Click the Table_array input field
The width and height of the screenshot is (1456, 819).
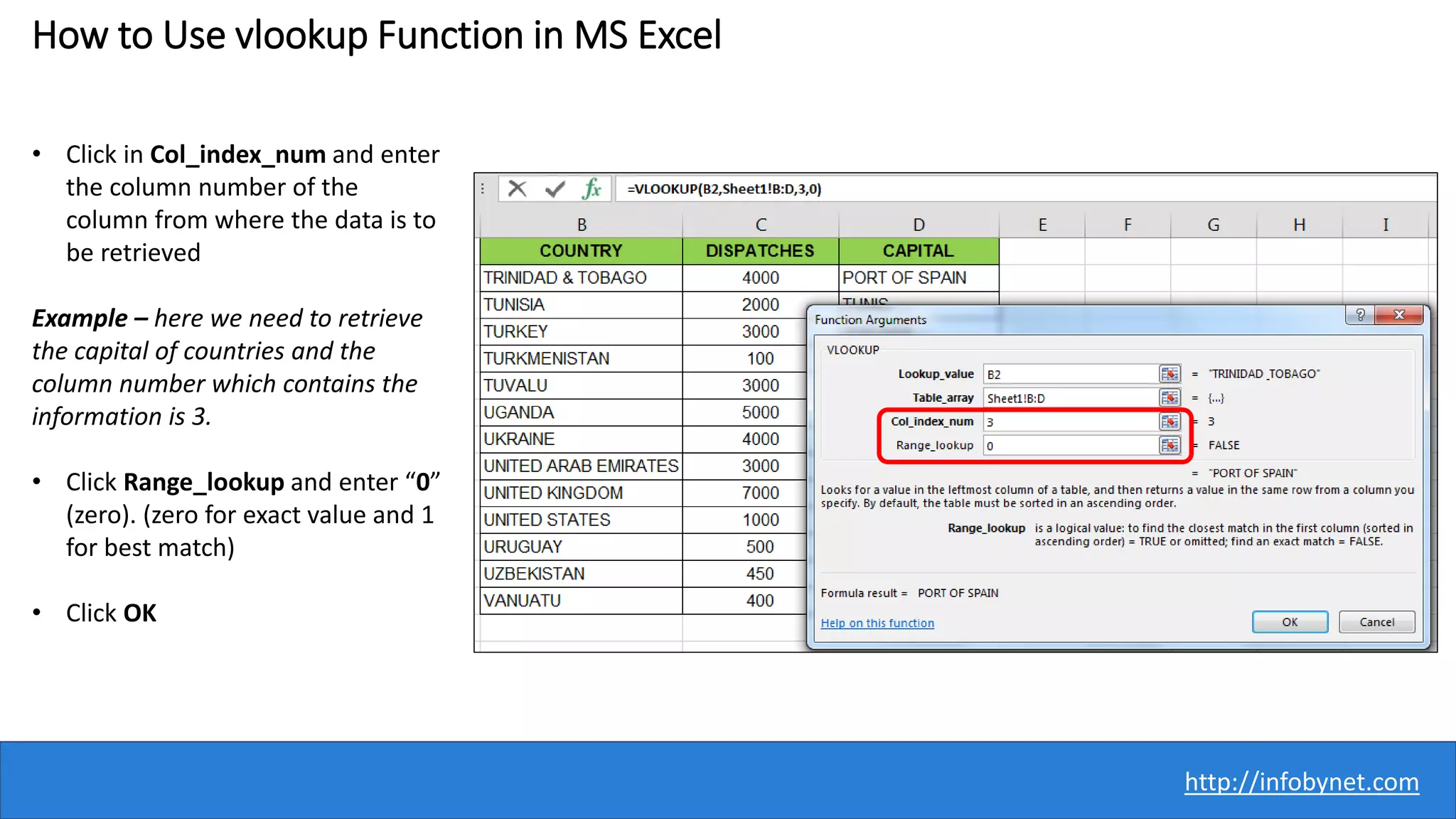[1071, 398]
